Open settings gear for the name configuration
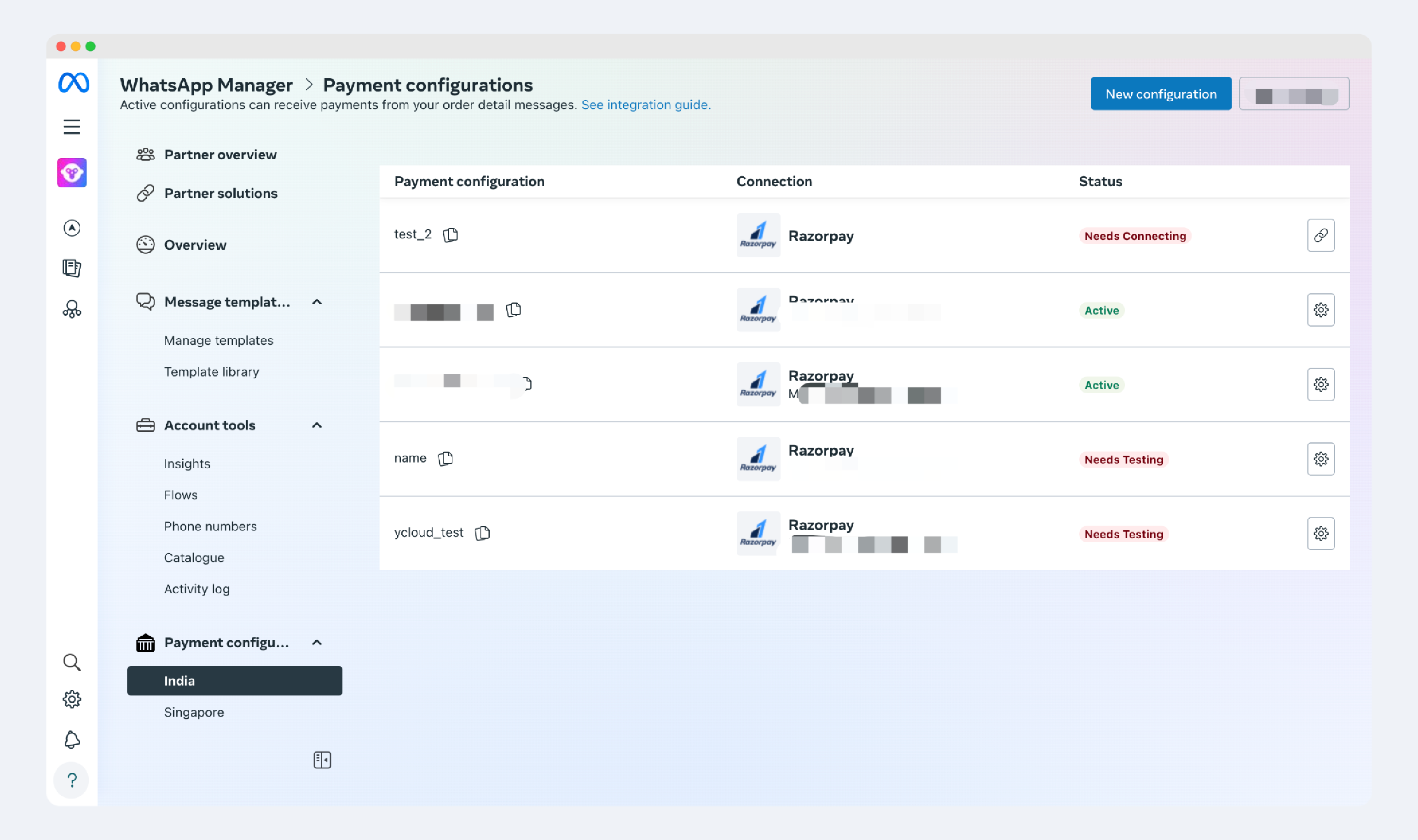 pyautogui.click(x=1320, y=459)
